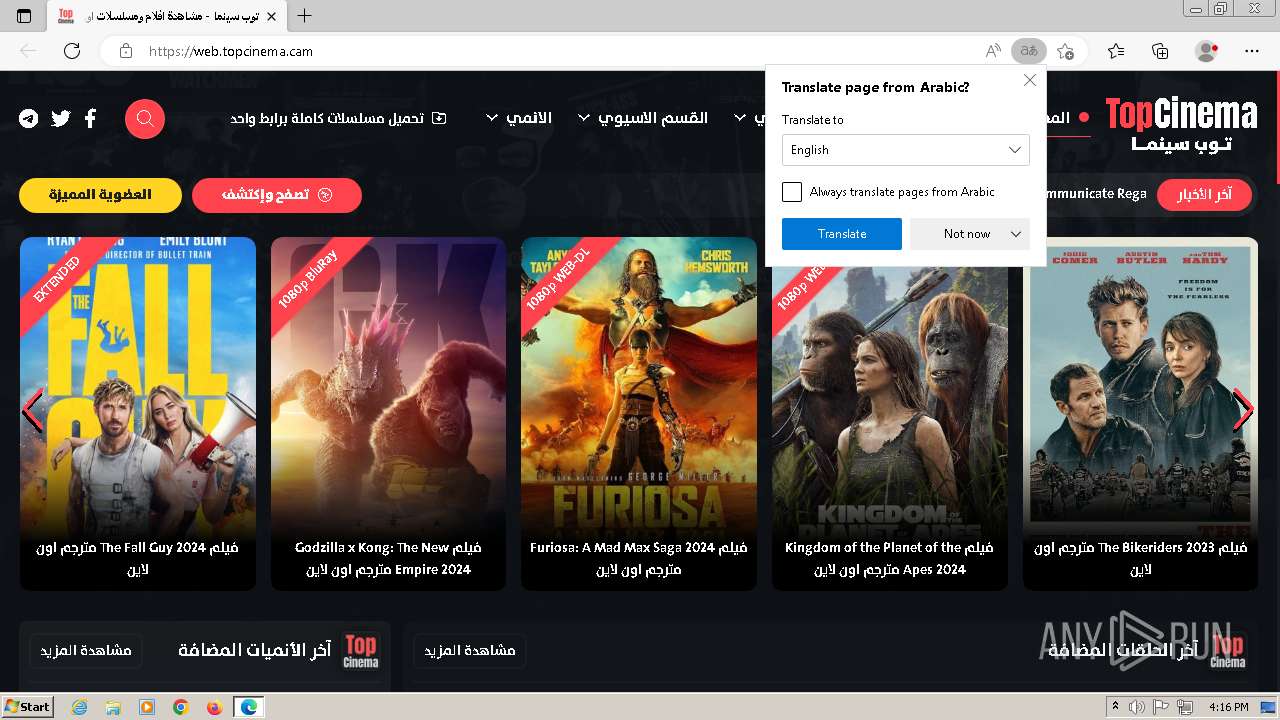Viewport: 1280px width, 720px height.
Task: Click the Not now button
Action: [967, 234]
